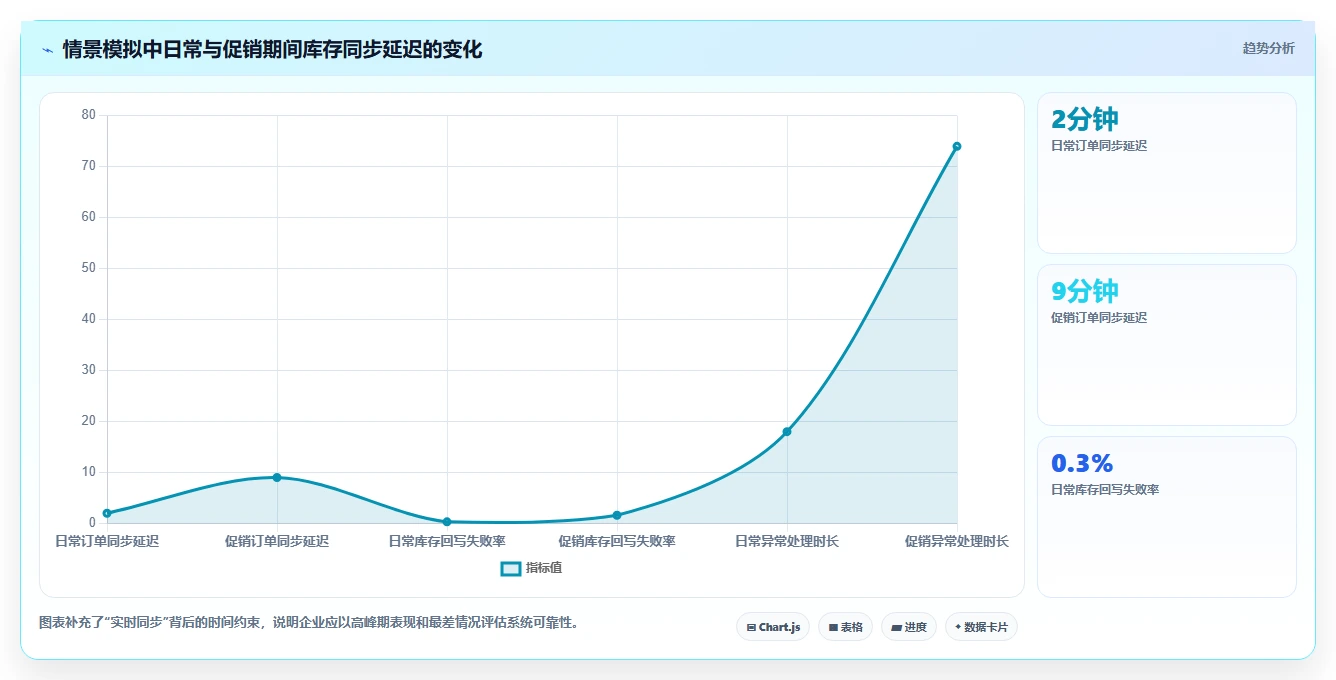Click the chart title 情景模拟中日常与促销期间库存同步延迟的变化

272,49
